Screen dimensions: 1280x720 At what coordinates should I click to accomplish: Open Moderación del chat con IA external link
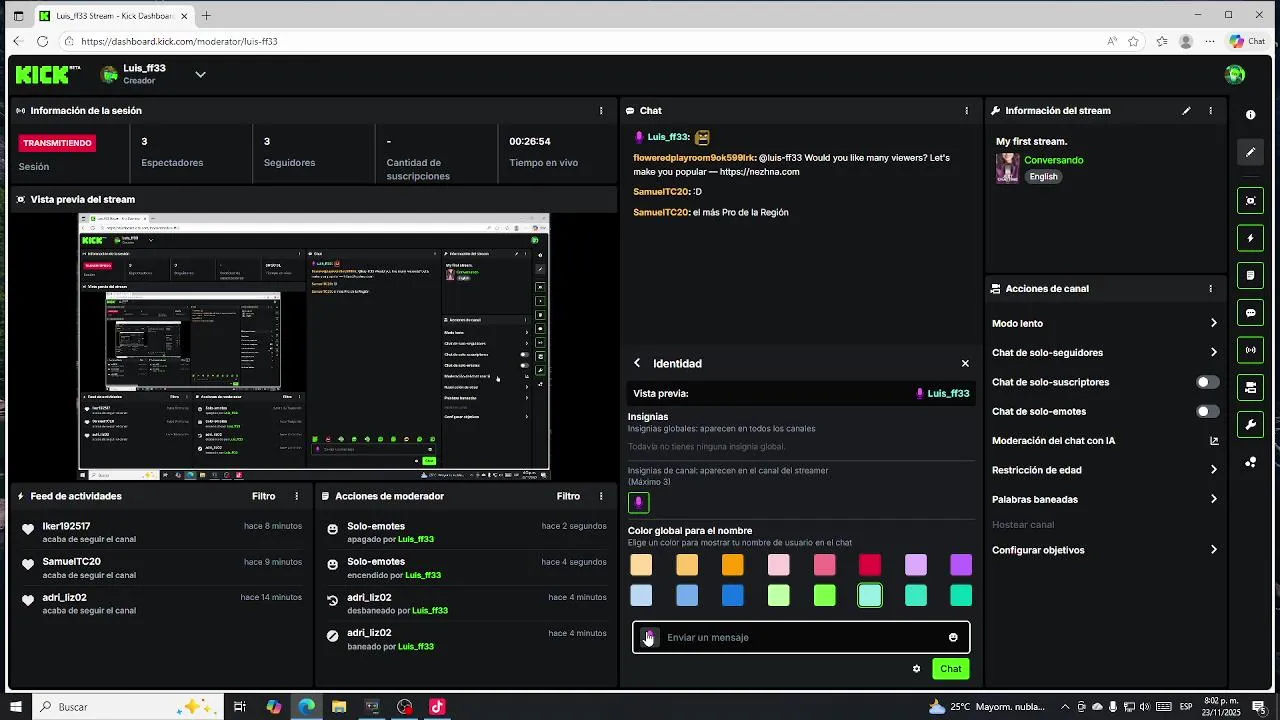pyautogui.click(x=1214, y=441)
